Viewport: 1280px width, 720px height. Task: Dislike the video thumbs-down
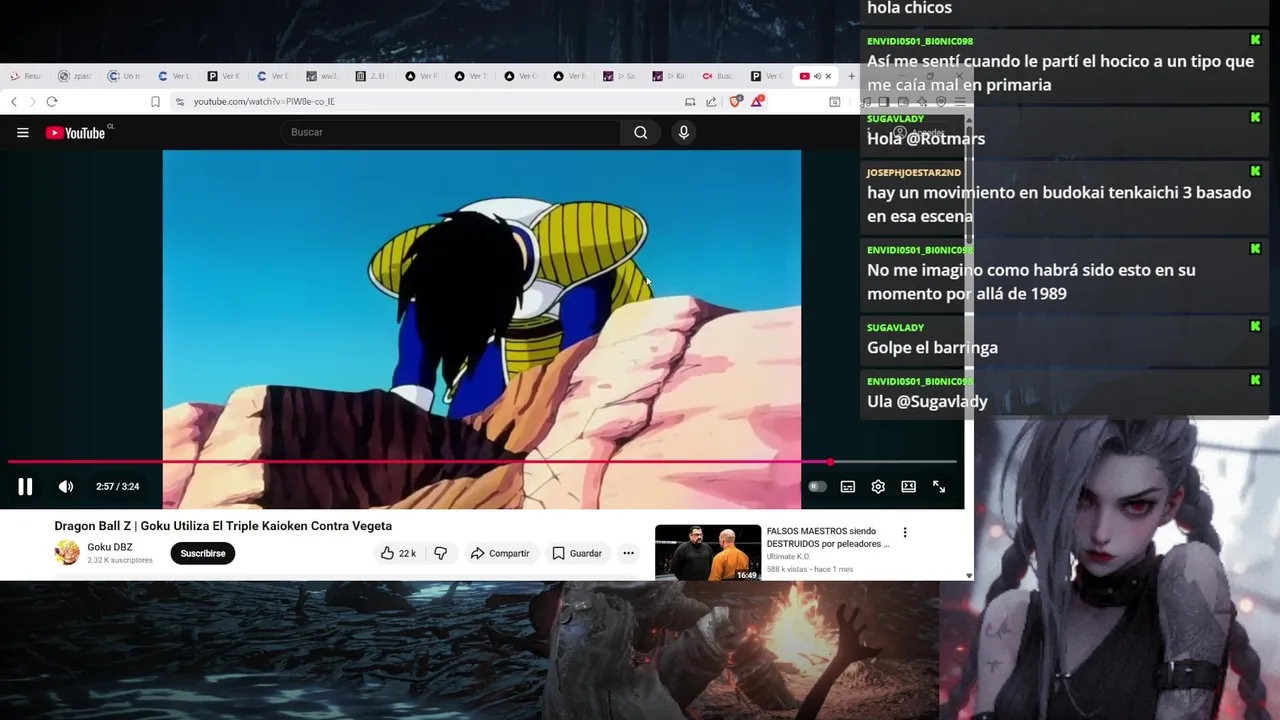[x=440, y=553]
